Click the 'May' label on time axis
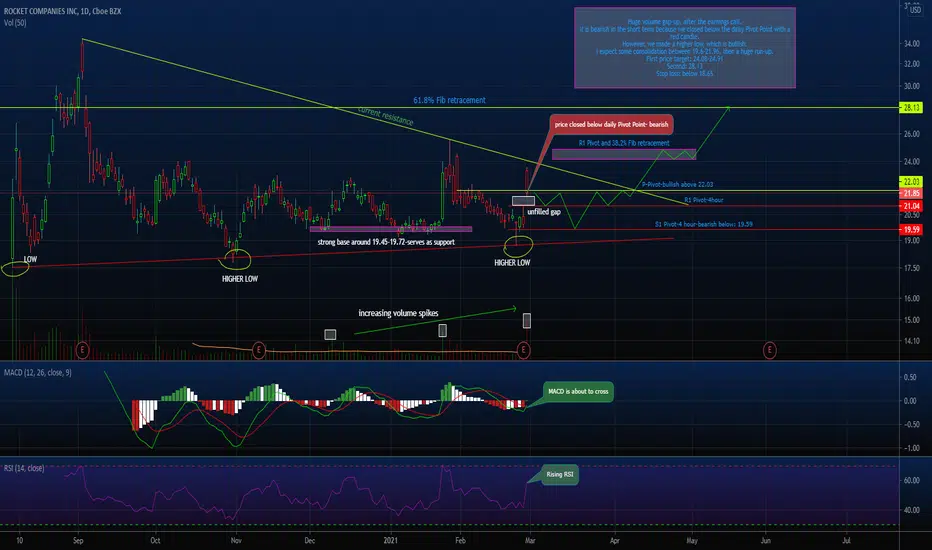This screenshot has height=550, width=932. click(692, 540)
